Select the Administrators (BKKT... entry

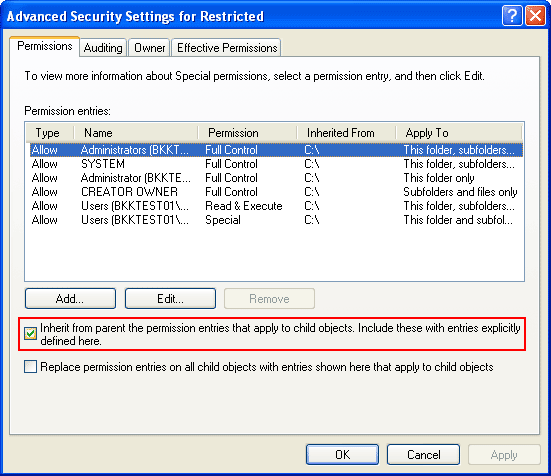pos(276,150)
